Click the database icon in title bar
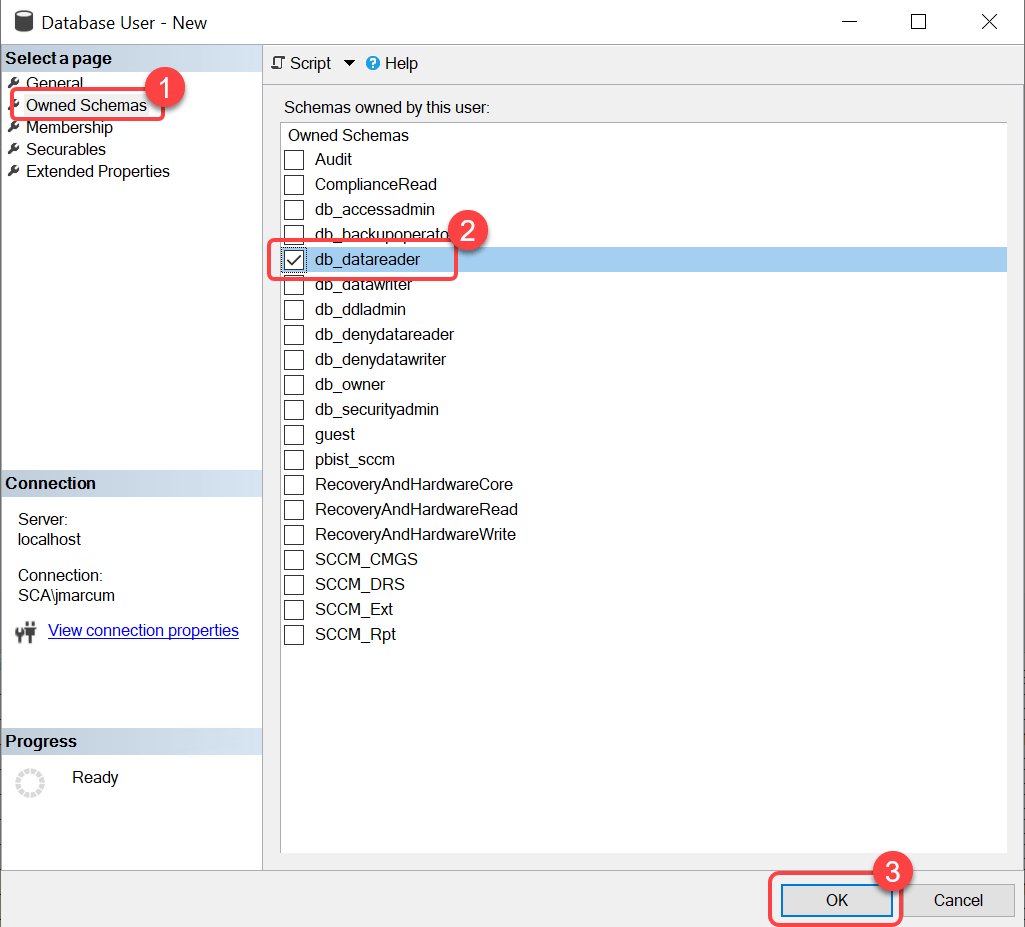 pyautogui.click(x=23, y=22)
